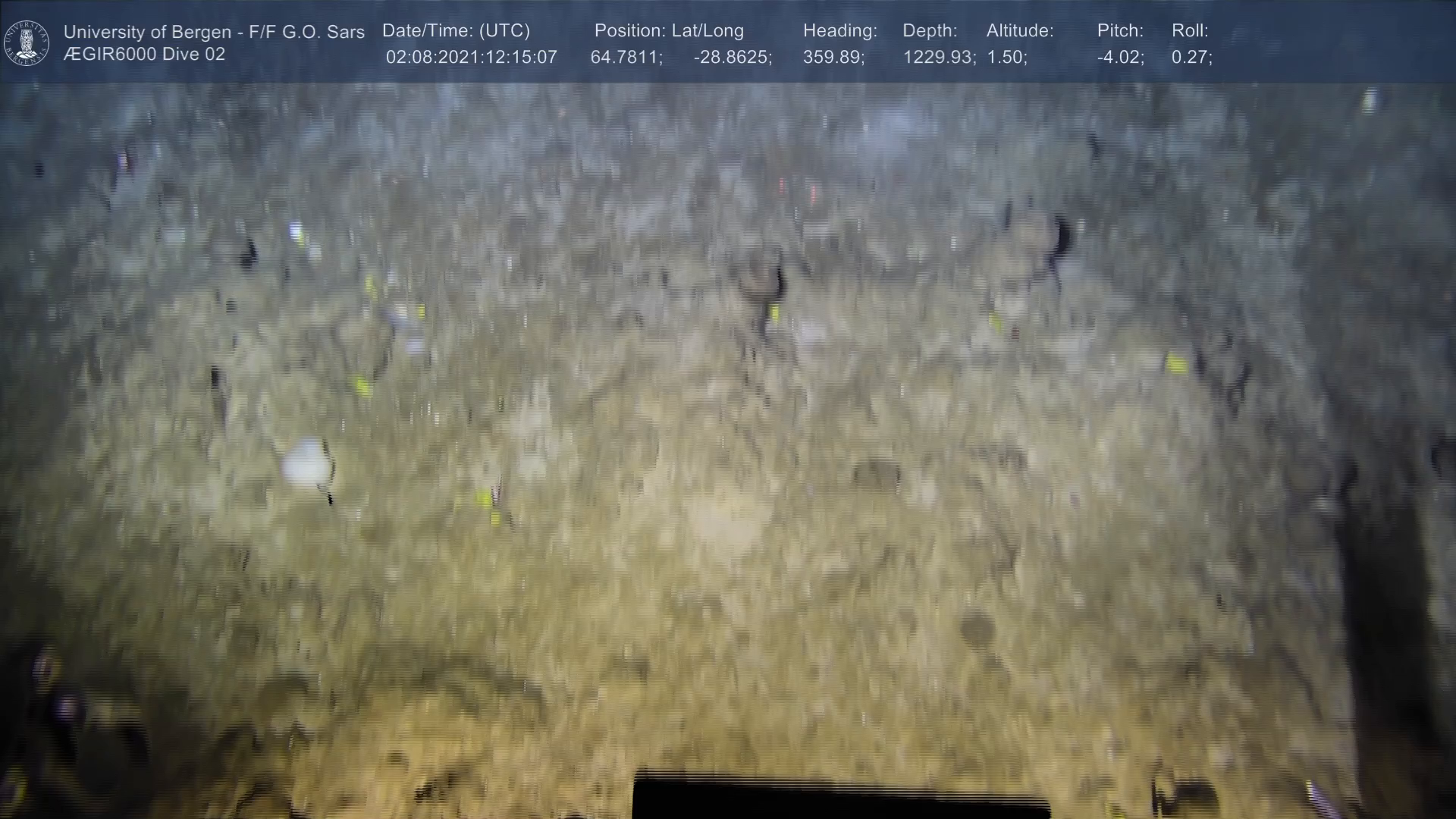Select the Pitch label
The width and height of the screenshot is (1456, 819).
click(x=1119, y=31)
